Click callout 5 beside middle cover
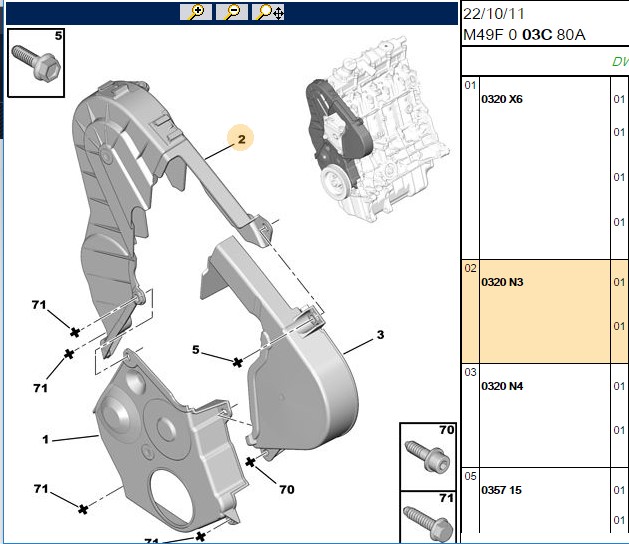Image resolution: width=629 pixels, height=544 pixels. [196, 350]
